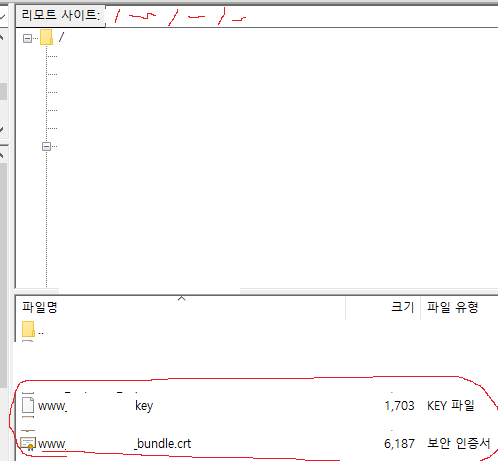Screen dimensions: 498x461
Task: Open the parent ".." folder entry
Action: pyautogui.click(x=33, y=329)
